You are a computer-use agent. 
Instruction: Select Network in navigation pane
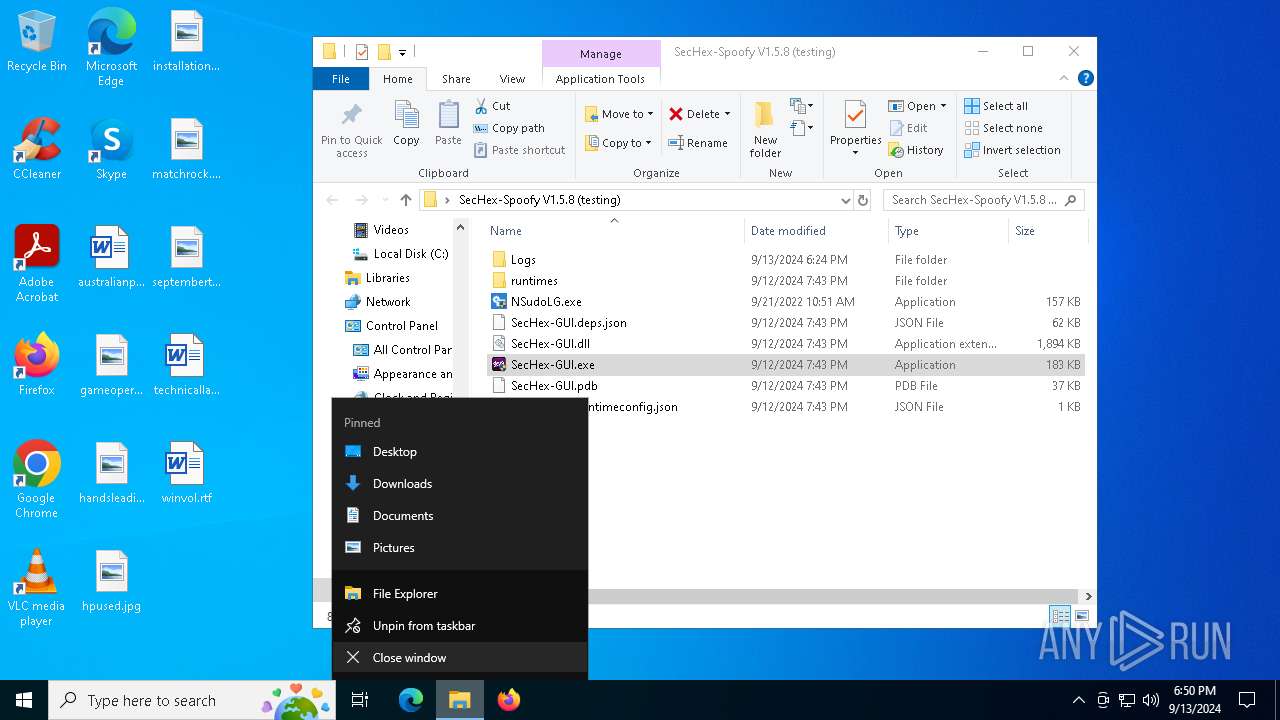coord(378,301)
